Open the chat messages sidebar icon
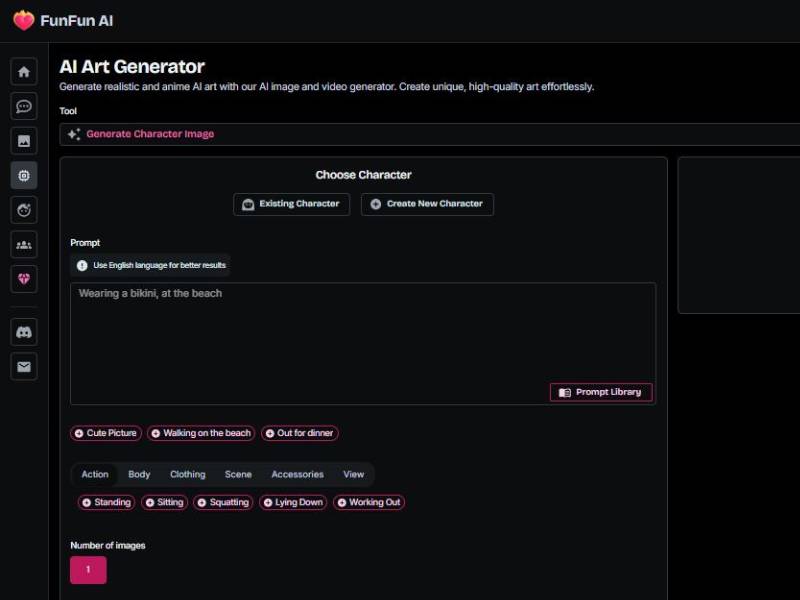 click(x=23, y=106)
